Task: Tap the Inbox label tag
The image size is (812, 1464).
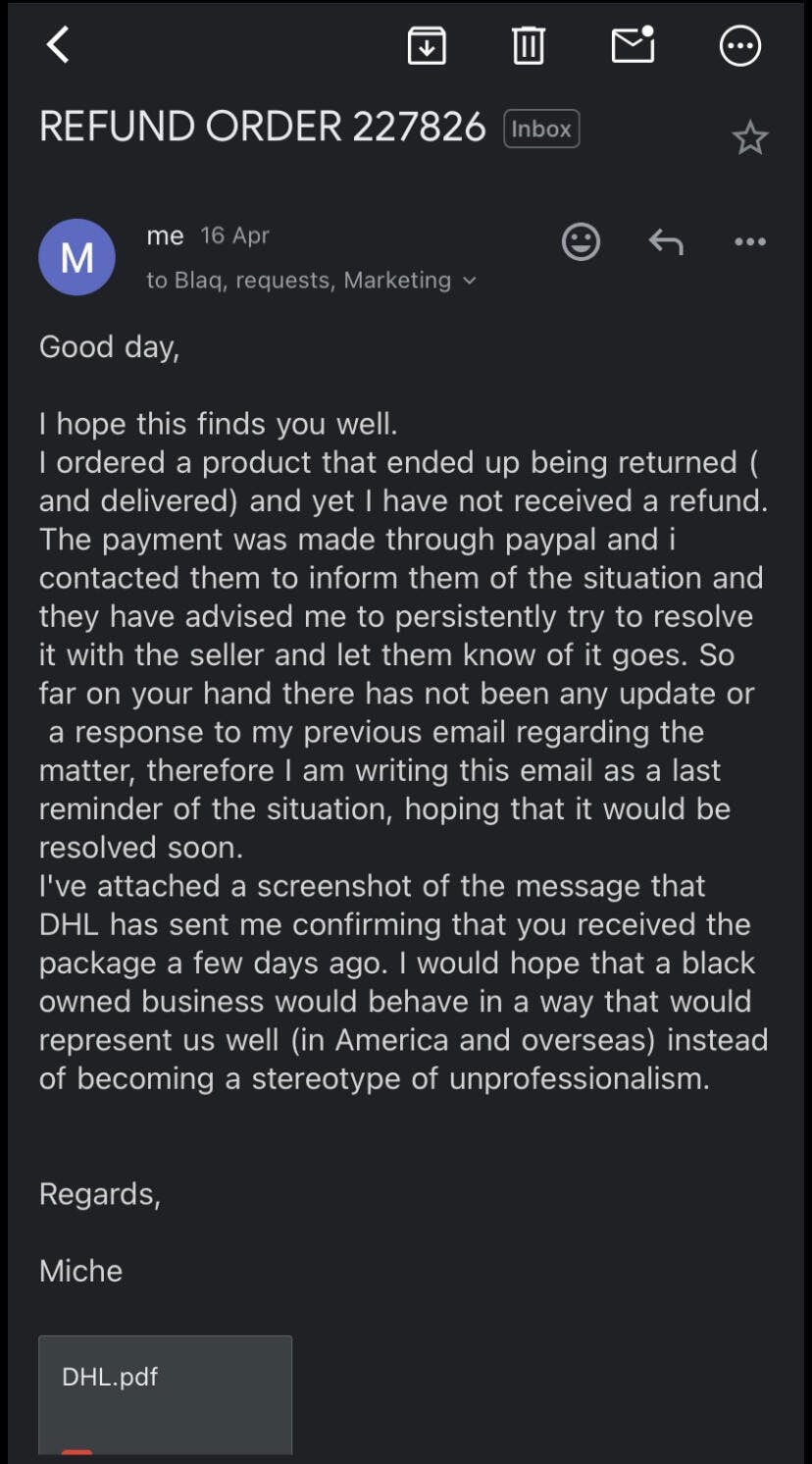Action: point(541,129)
